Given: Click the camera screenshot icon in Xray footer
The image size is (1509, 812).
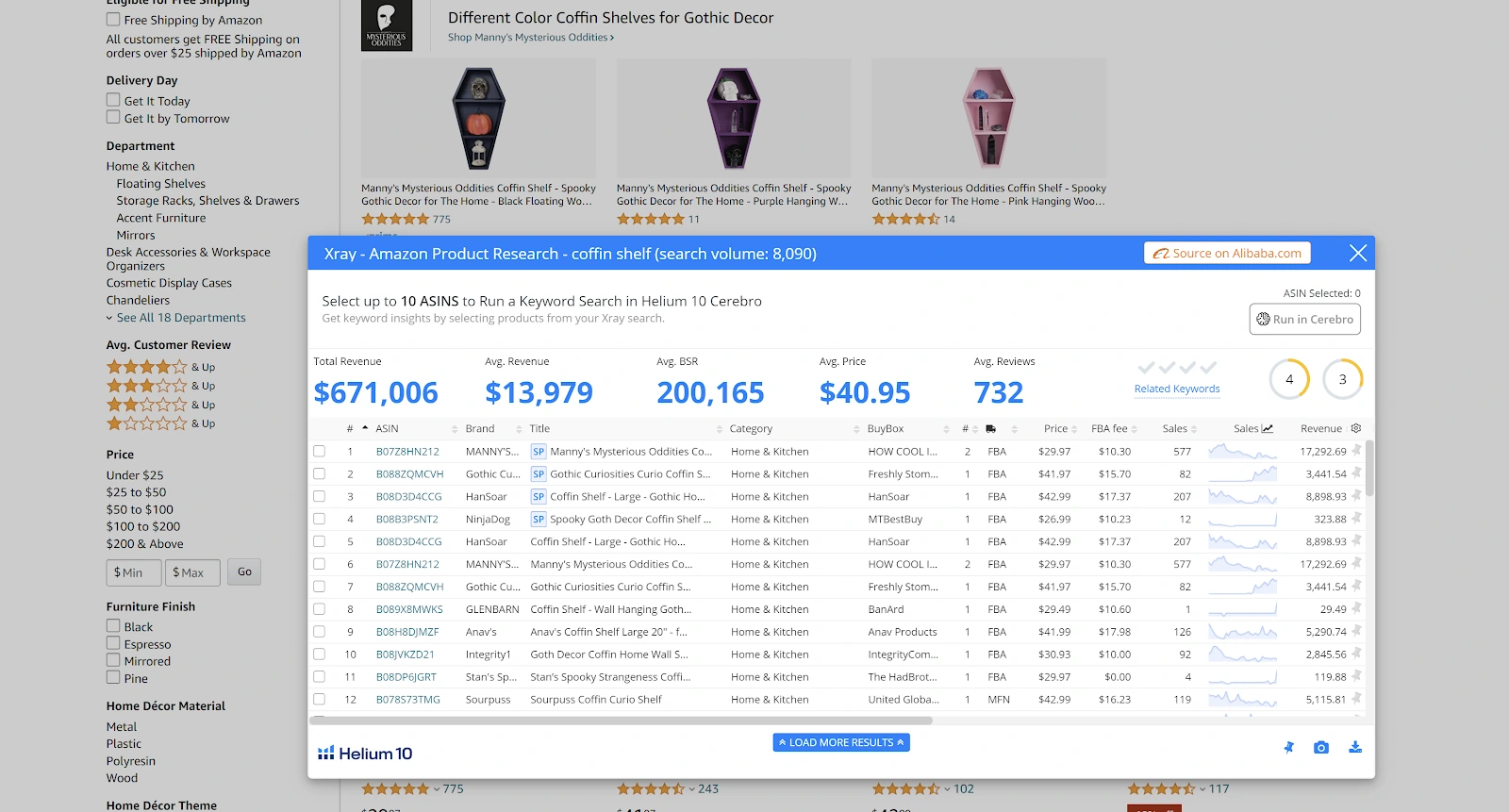Looking at the screenshot, I should coord(1320,748).
